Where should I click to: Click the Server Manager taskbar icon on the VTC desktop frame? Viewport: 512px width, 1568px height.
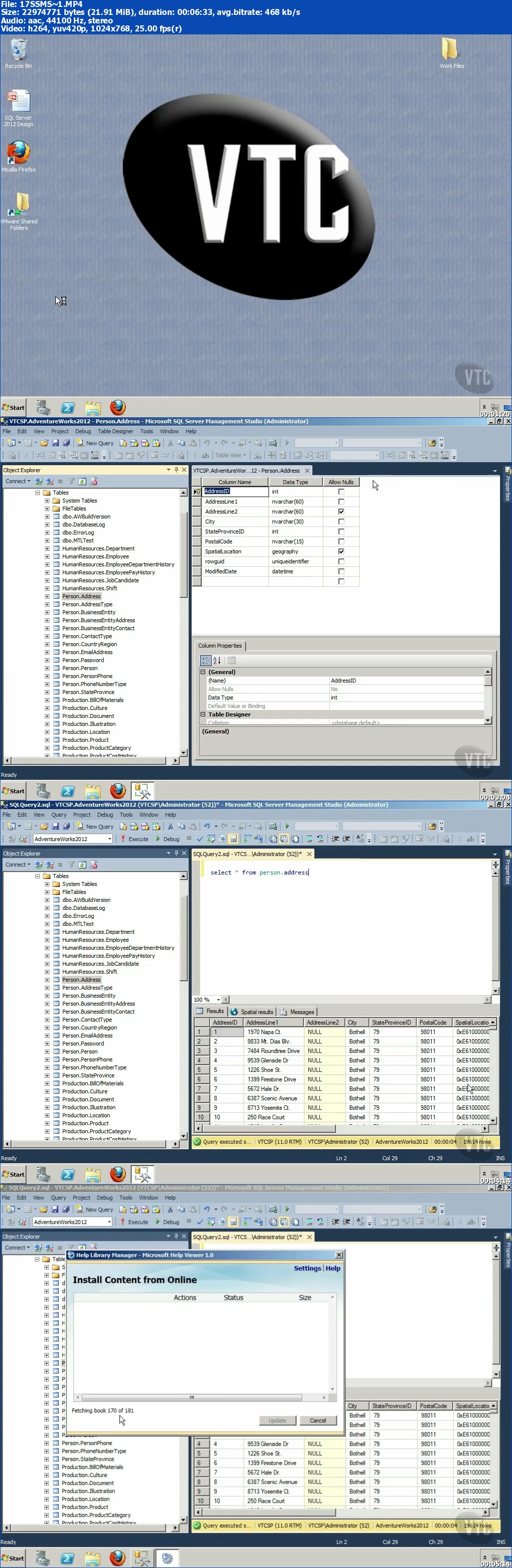point(43,407)
